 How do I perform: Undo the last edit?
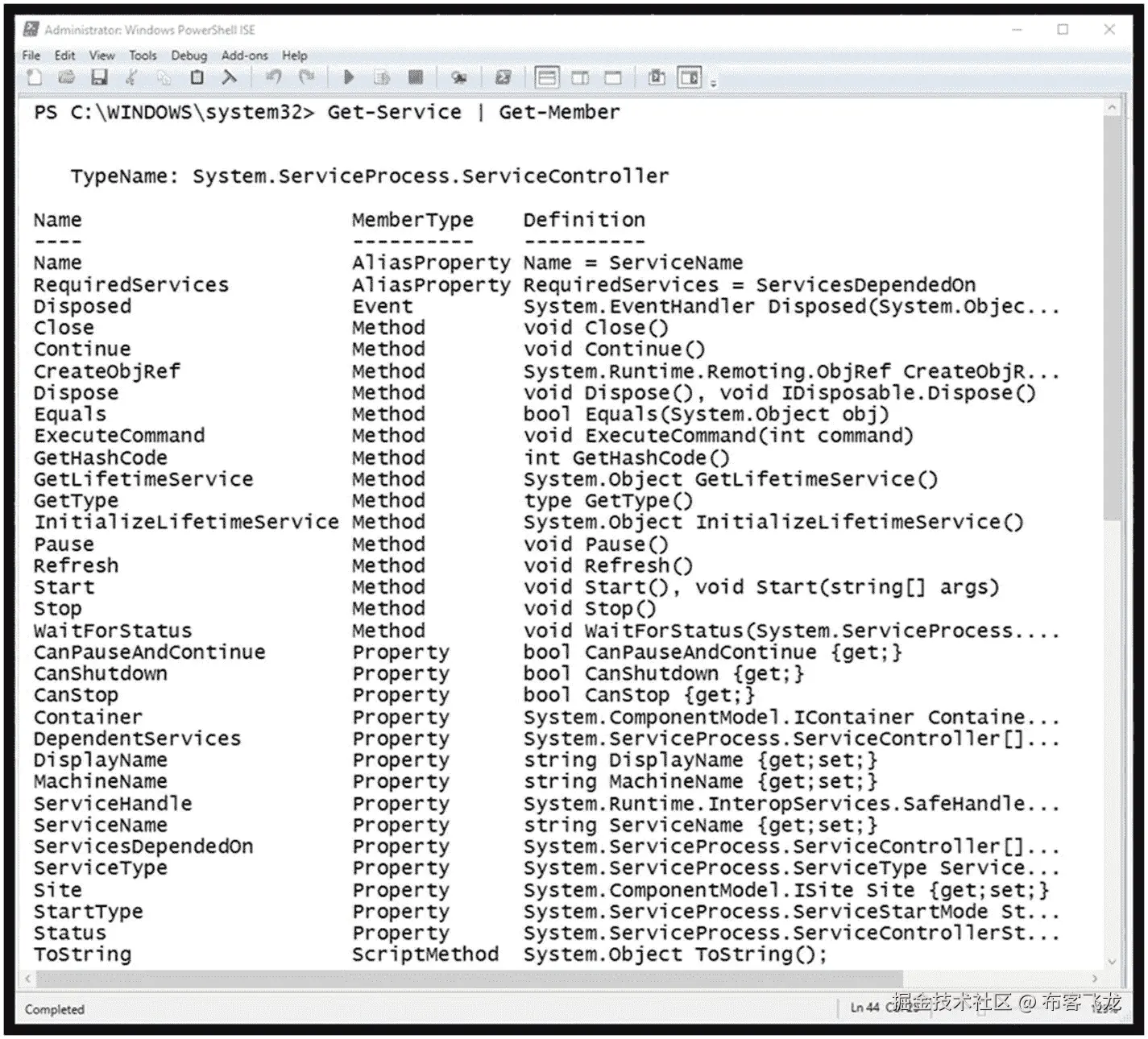[x=272, y=77]
